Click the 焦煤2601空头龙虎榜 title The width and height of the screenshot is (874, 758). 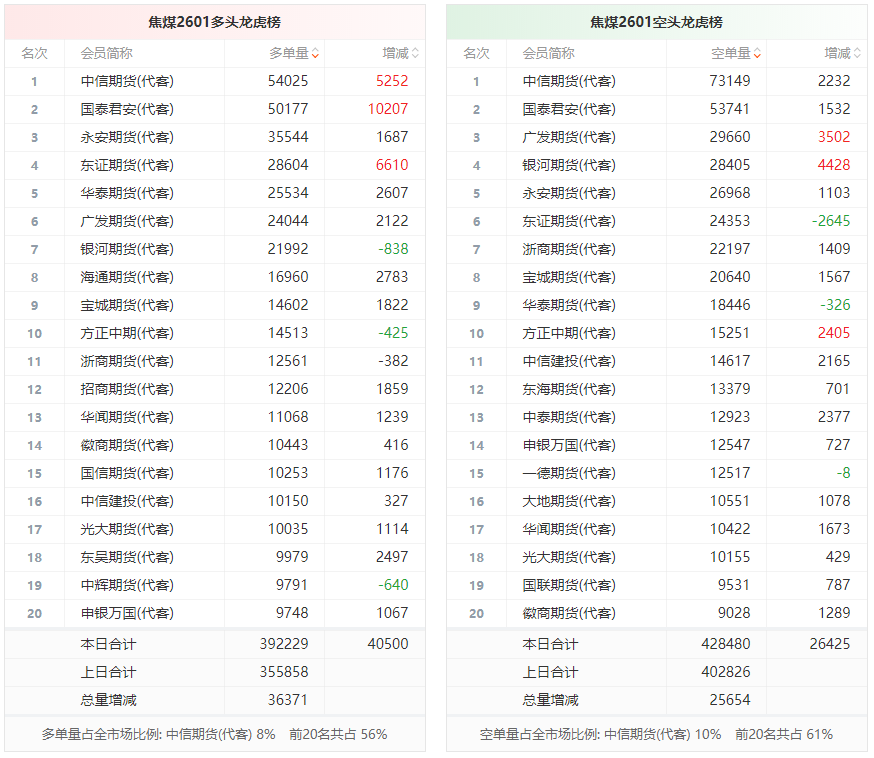657,22
